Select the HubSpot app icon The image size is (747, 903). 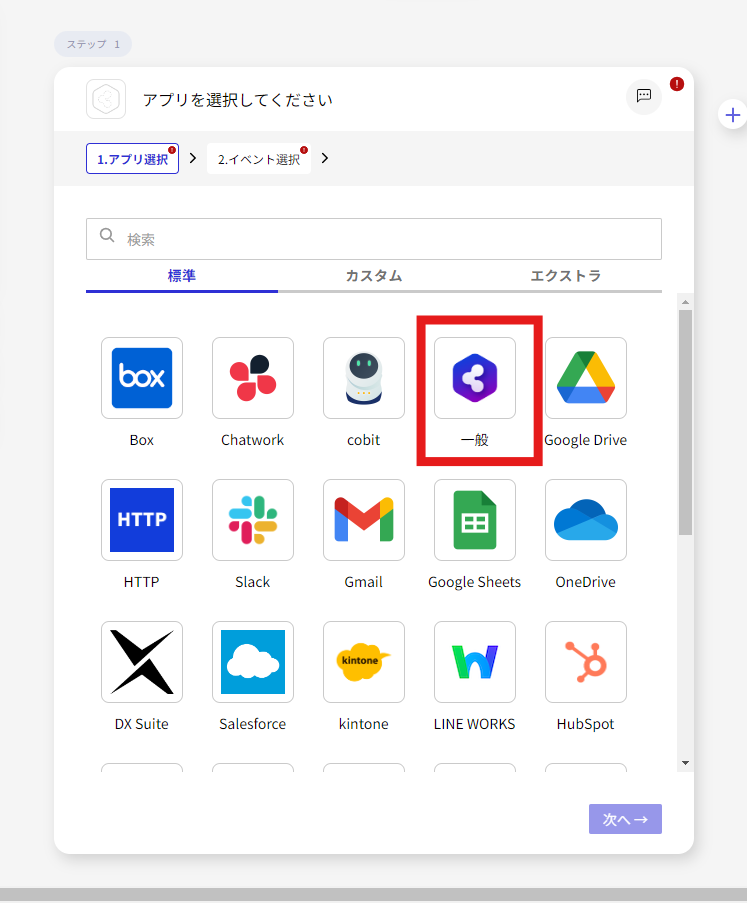point(586,662)
